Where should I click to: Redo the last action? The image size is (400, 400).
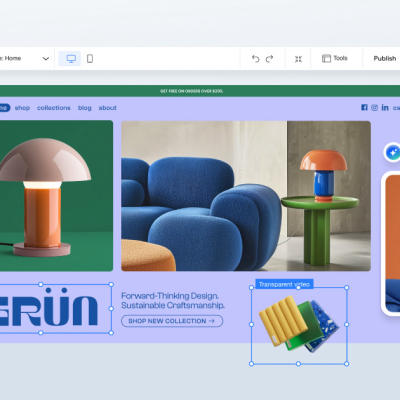(269, 59)
